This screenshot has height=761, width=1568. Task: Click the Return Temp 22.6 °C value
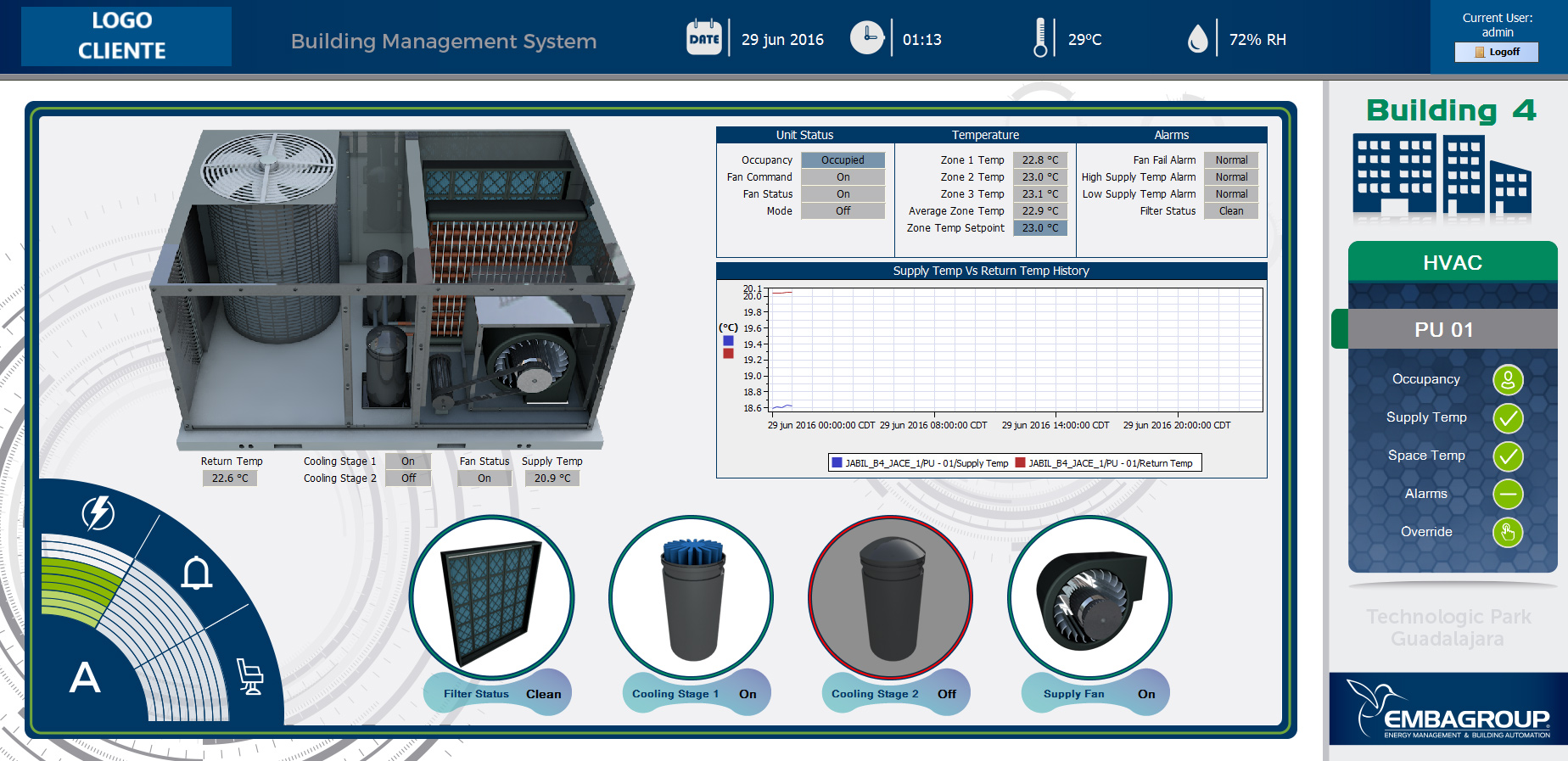click(x=230, y=478)
